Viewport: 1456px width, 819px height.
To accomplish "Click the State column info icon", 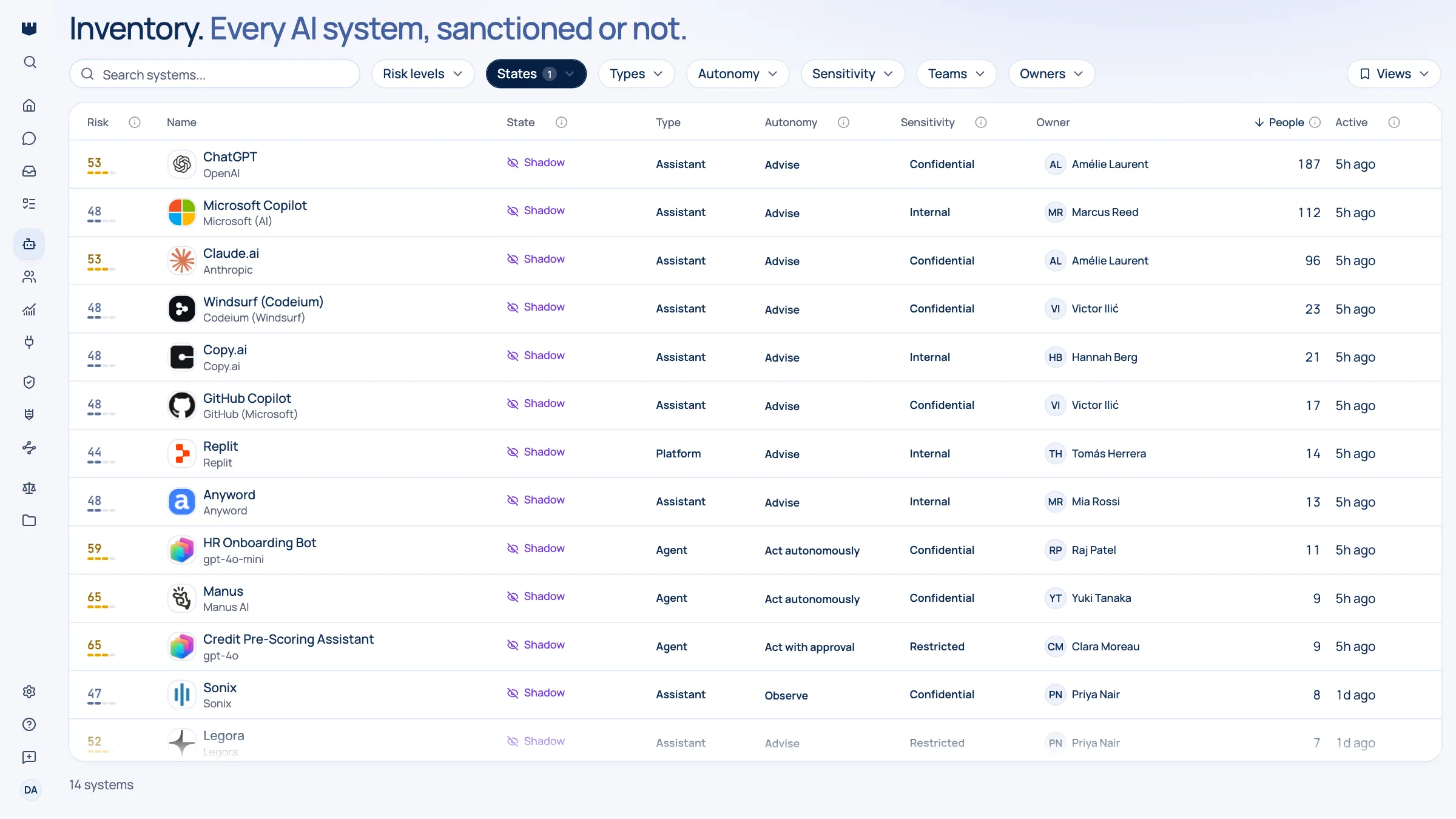I will pos(562,123).
